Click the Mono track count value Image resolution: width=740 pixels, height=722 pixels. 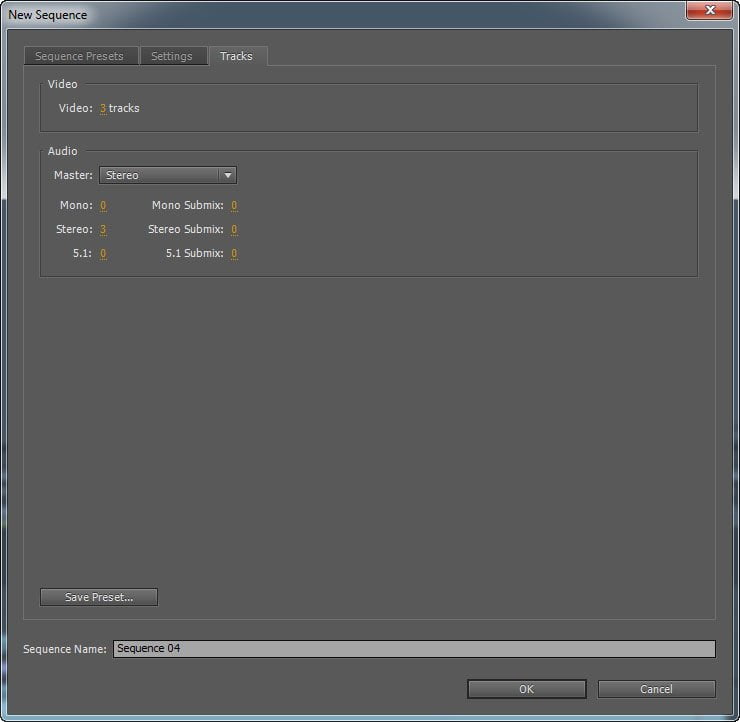point(103,206)
